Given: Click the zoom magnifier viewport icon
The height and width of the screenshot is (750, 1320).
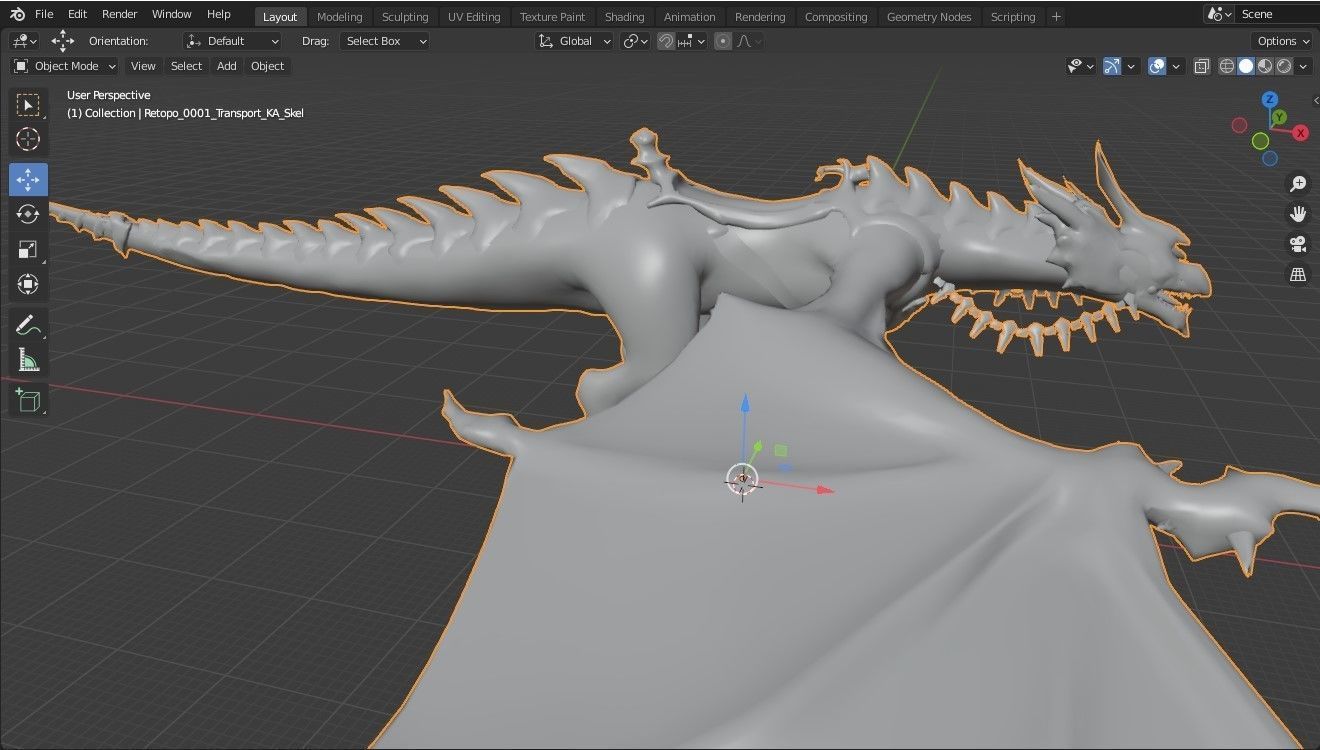Looking at the screenshot, I should (x=1298, y=184).
